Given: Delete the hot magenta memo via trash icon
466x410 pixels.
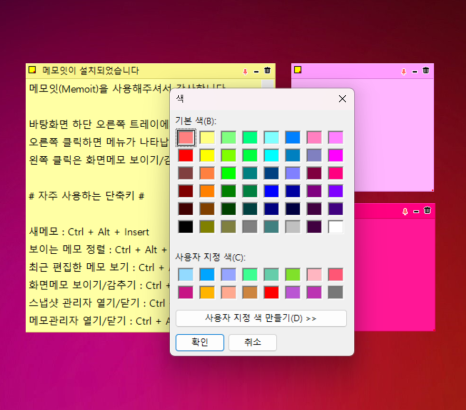Looking at the screenshot, I should (427, 210).
